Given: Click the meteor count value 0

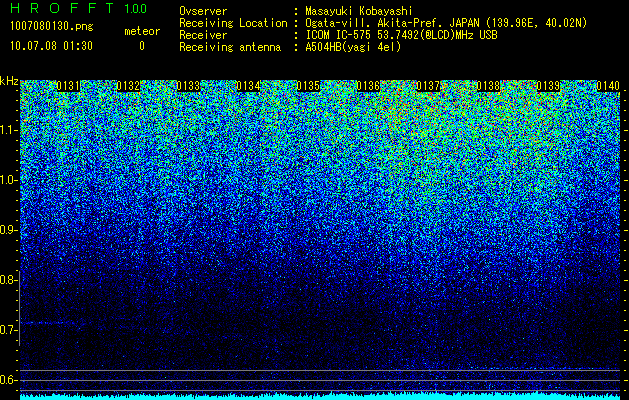Looking at the screenshot, I should 142,46.
